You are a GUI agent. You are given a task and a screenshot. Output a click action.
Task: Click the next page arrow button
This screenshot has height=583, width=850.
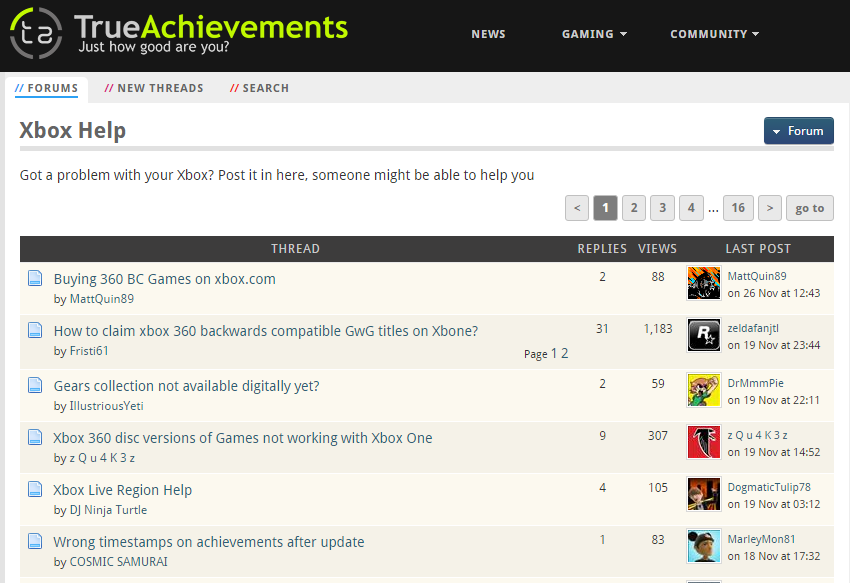(769, 208)
